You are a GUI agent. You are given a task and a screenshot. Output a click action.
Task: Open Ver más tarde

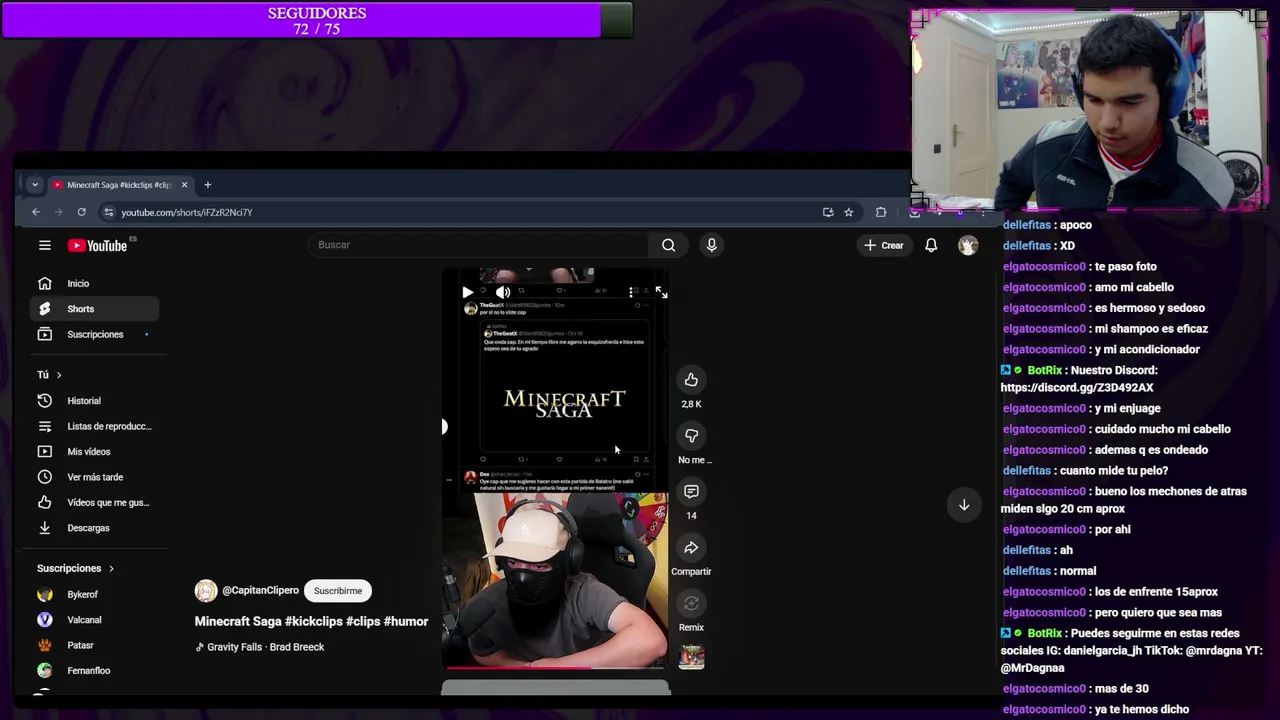click(95, 477)
